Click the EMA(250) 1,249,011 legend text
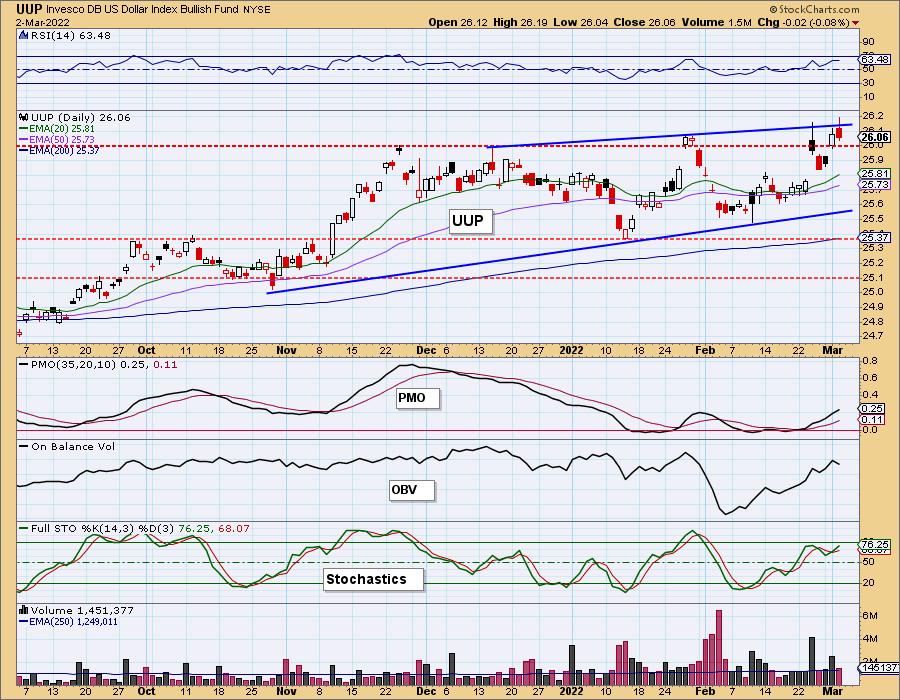Image resolution: width=900 pixels, height=700 pixels. tap(73, 621)
